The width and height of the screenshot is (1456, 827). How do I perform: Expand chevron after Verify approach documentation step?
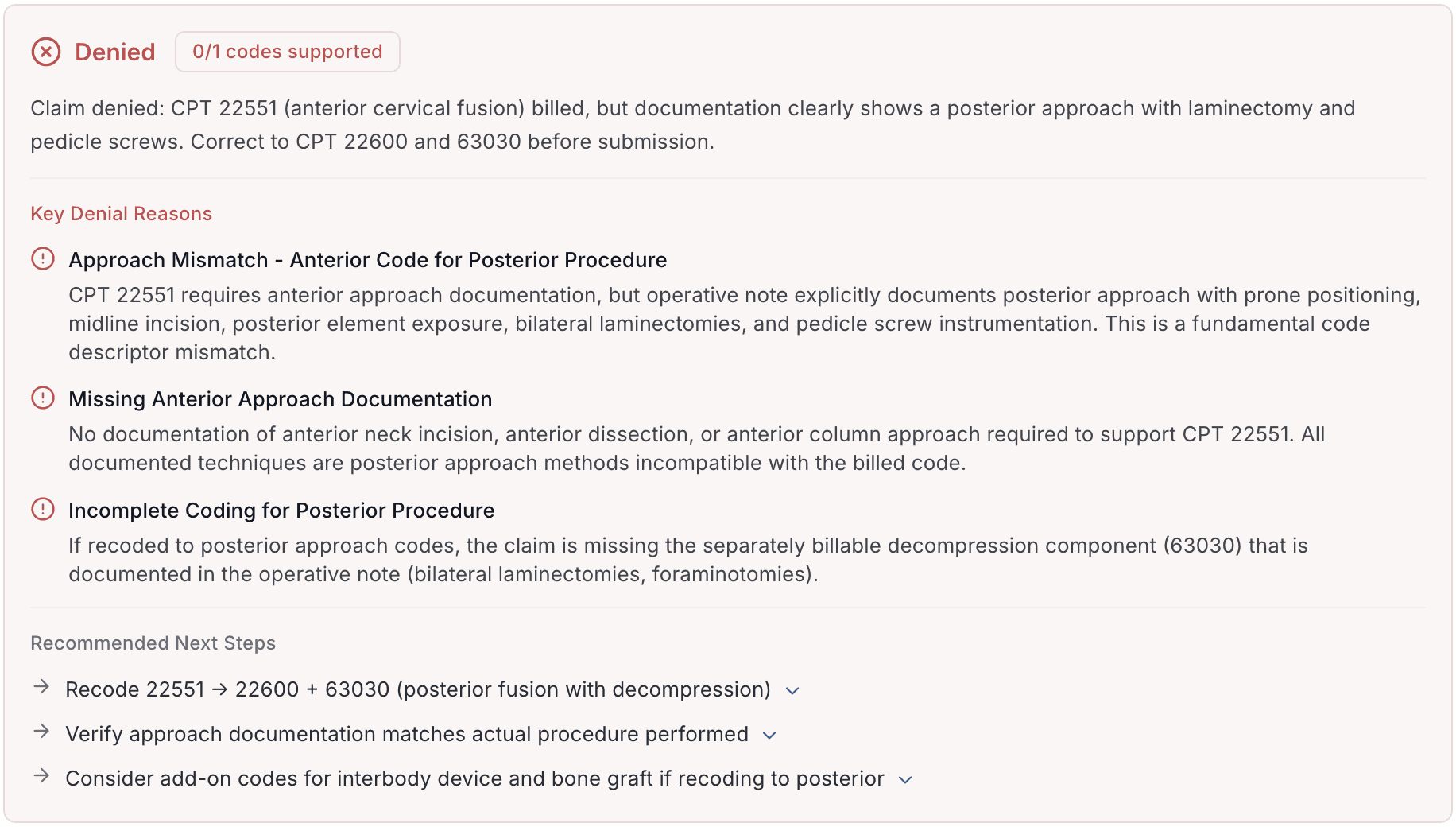(x=769, y=736)
